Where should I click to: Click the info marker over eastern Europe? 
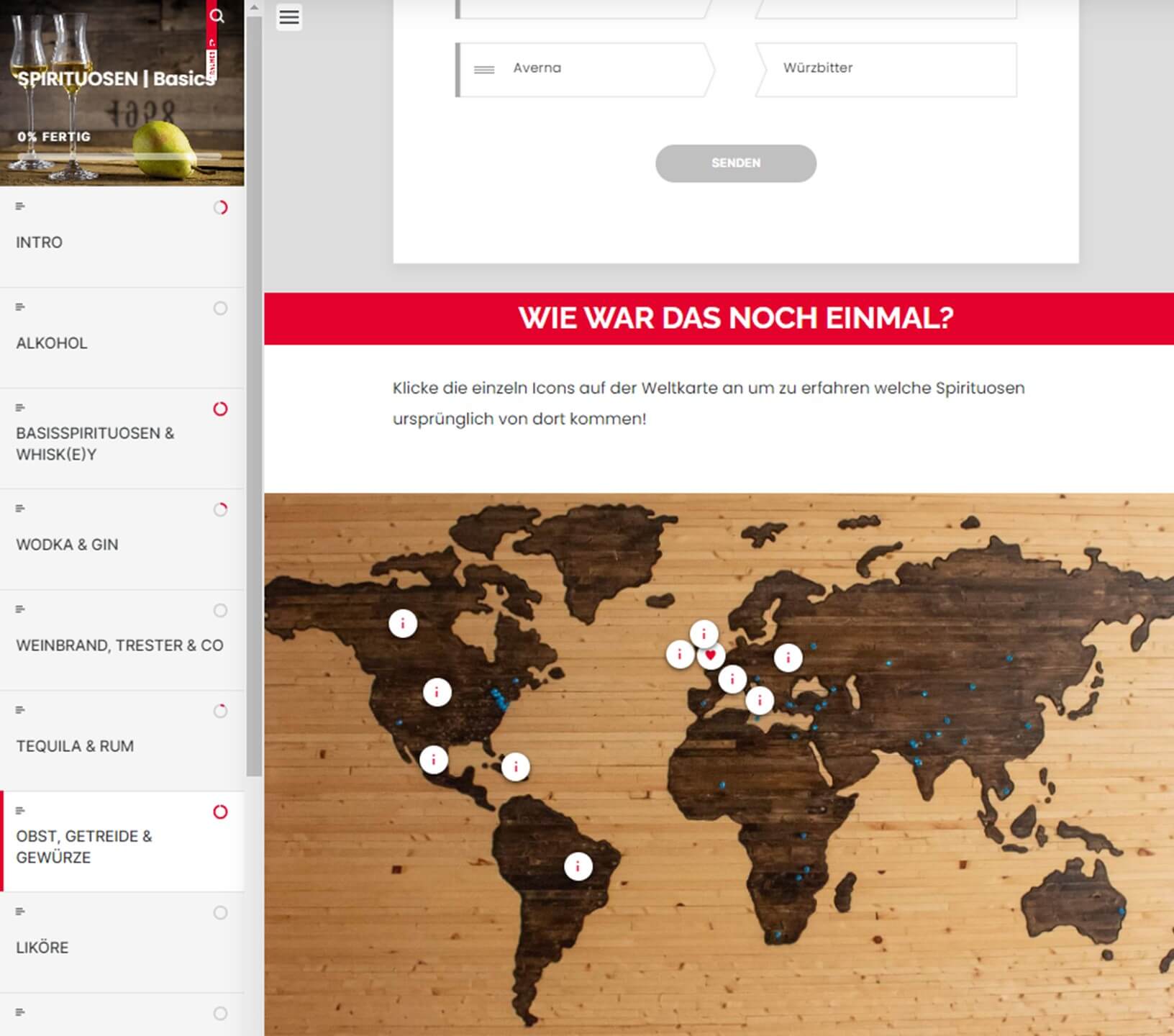pyautogui.click(x=788, y=658)
